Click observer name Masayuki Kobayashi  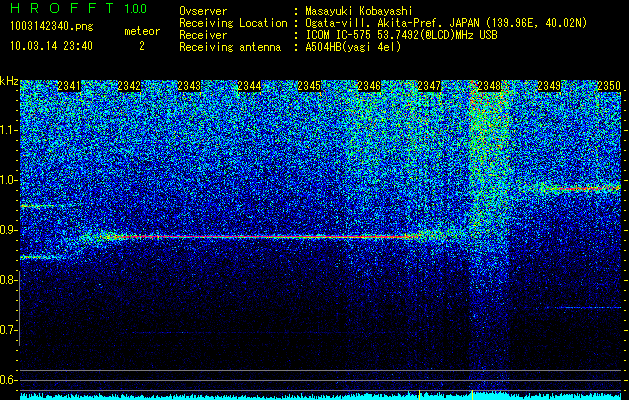point(359,11)
